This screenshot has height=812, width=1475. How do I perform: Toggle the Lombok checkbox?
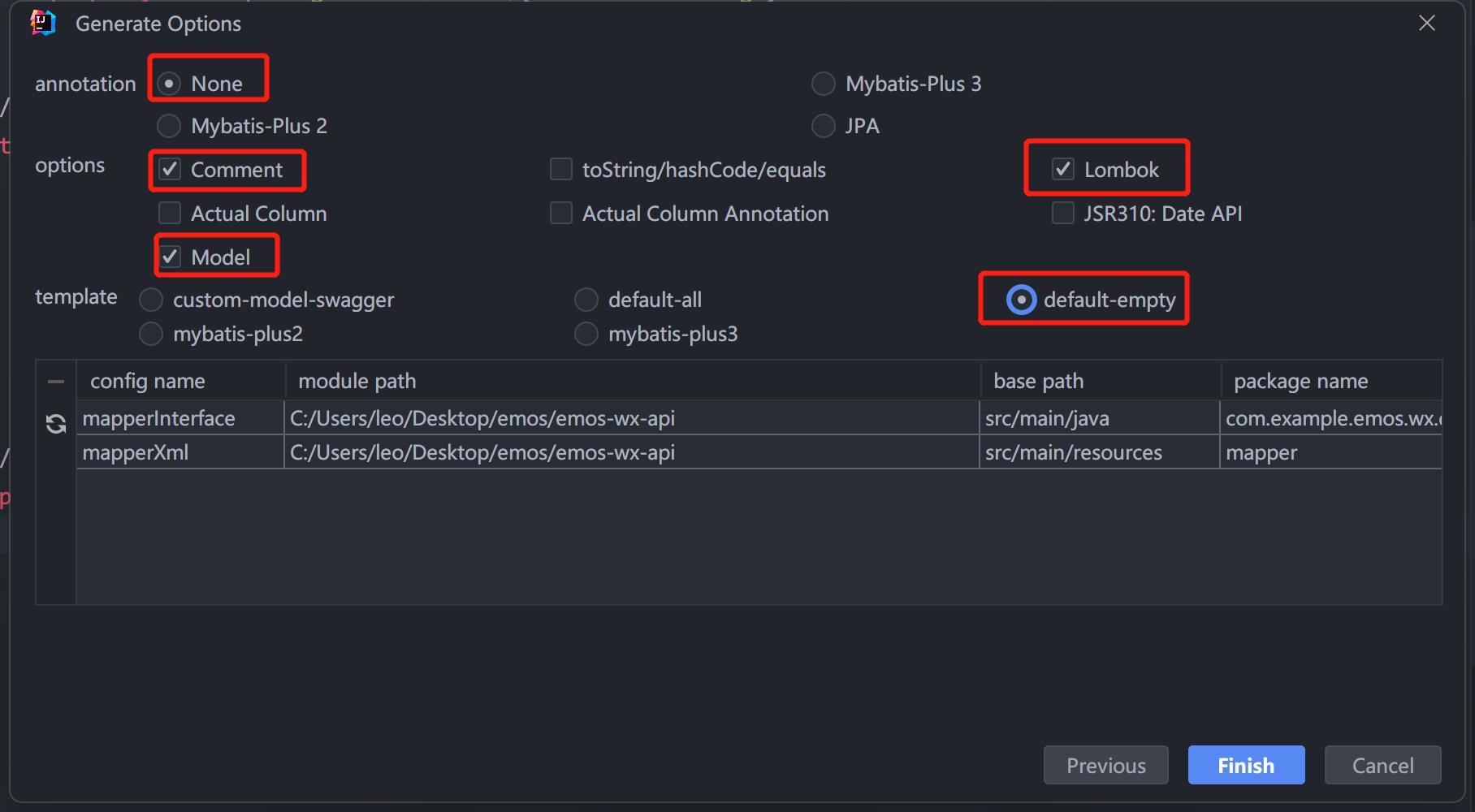pos(1063,170)
